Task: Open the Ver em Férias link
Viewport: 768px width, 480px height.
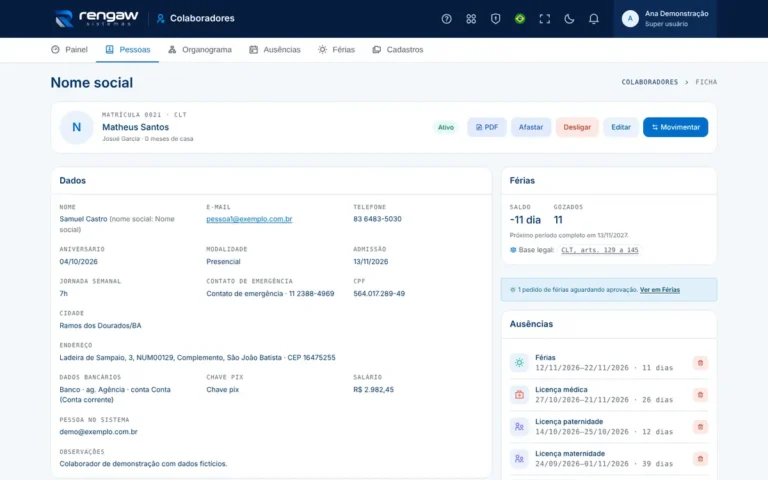Action: point(660,289)
